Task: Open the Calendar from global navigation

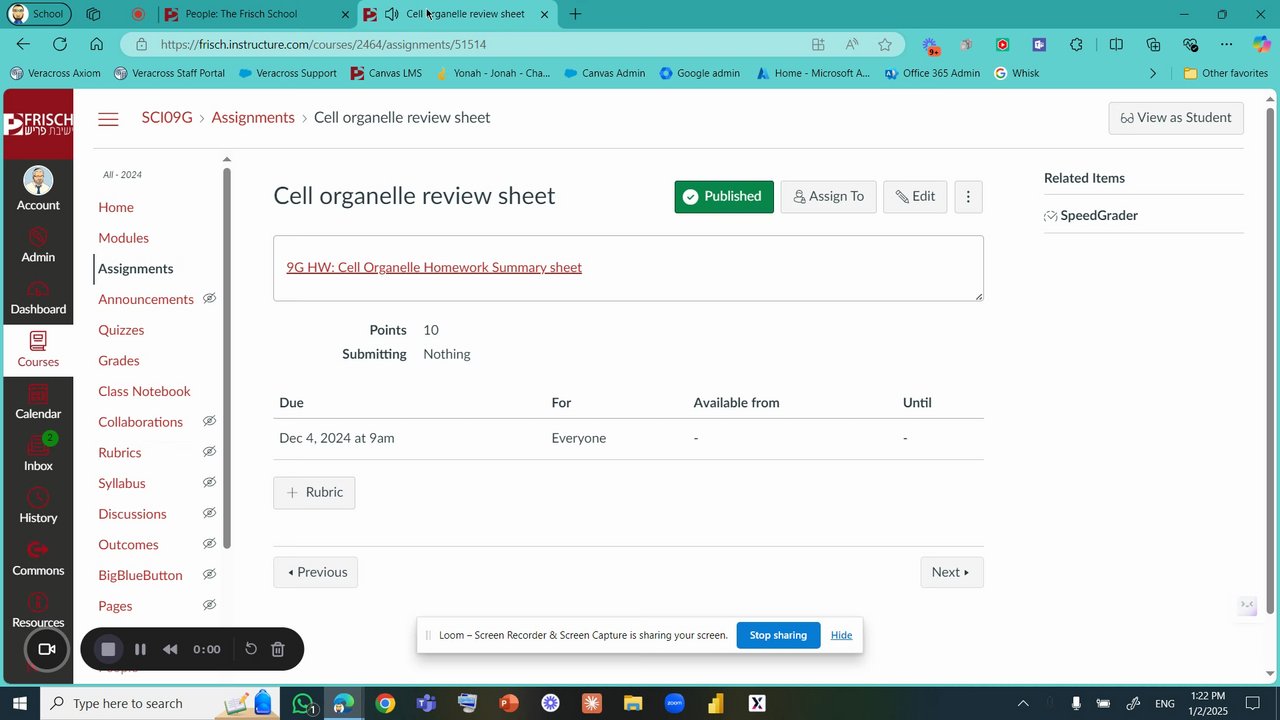Action: tap(38, 402)
